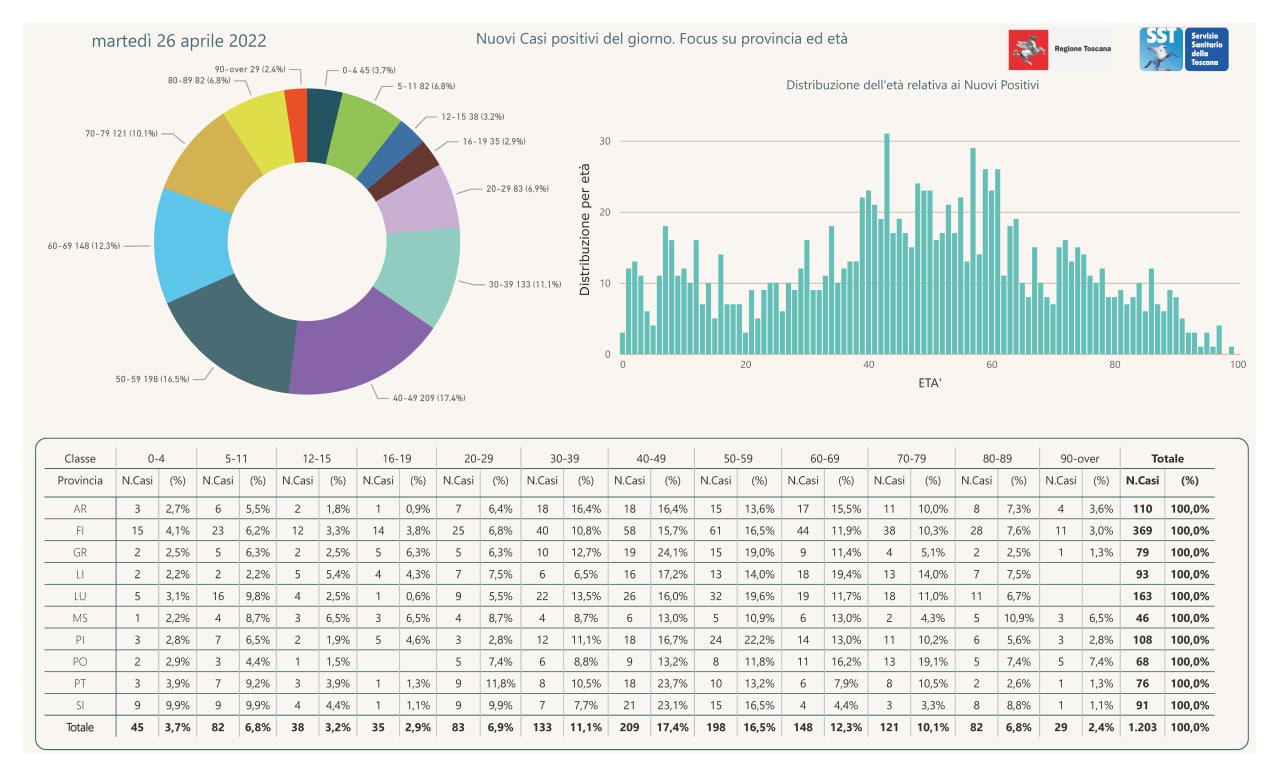
Task: Click the 'ETA'' x-axis label
Action: point(929,382)
